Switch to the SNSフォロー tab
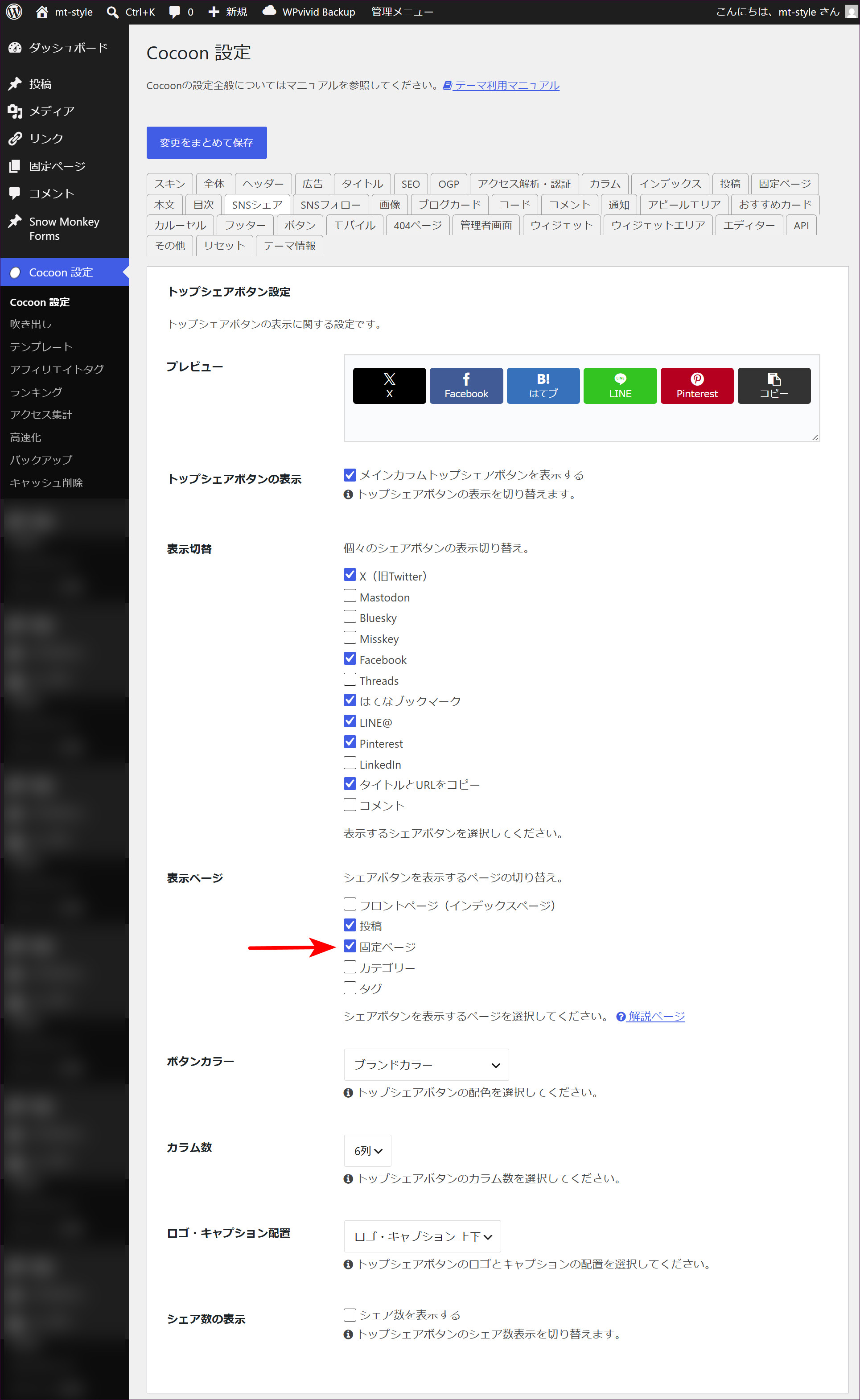 click(330, 205)
